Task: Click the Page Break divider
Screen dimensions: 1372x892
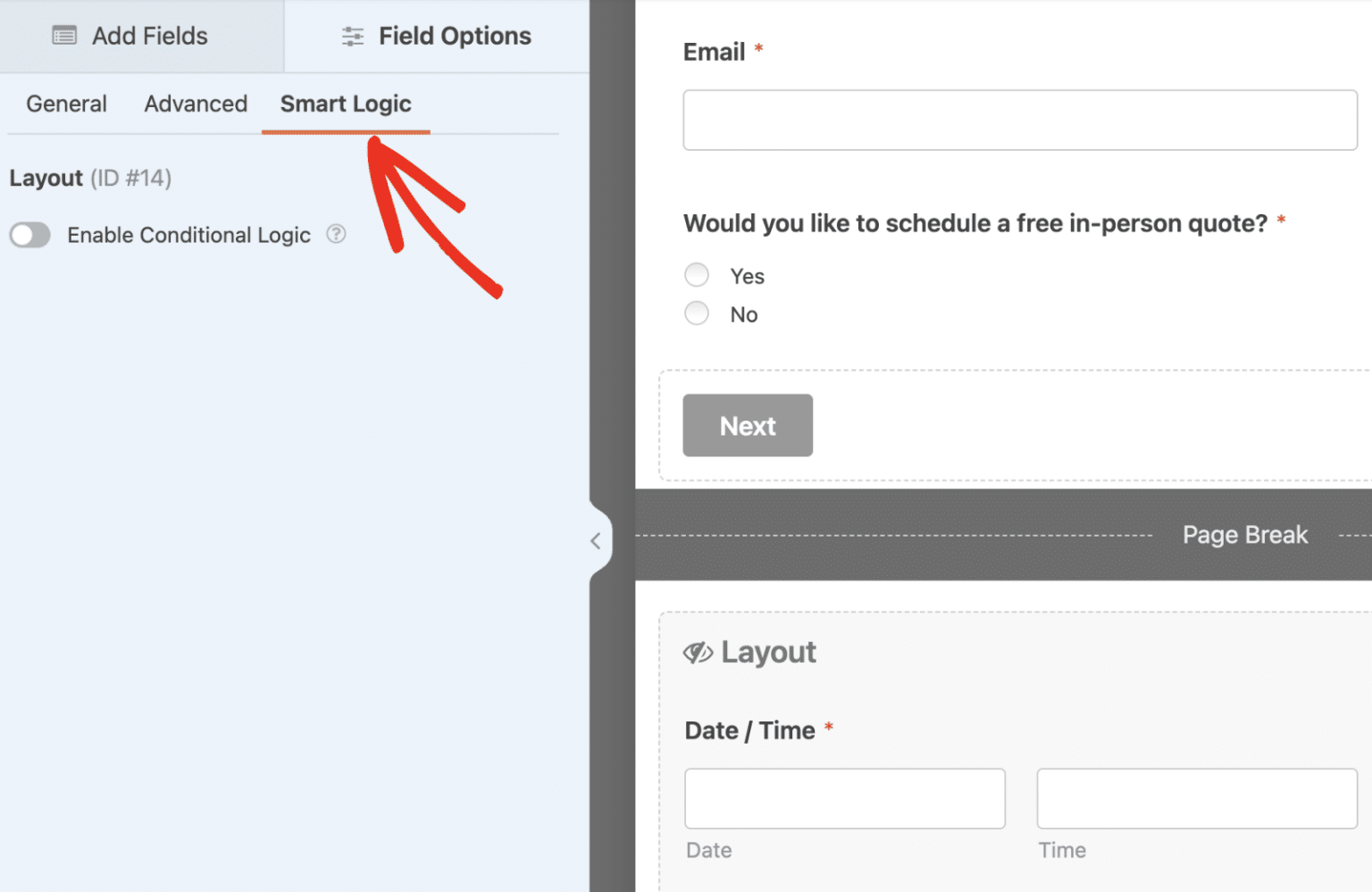Action: pos(1244,534)
